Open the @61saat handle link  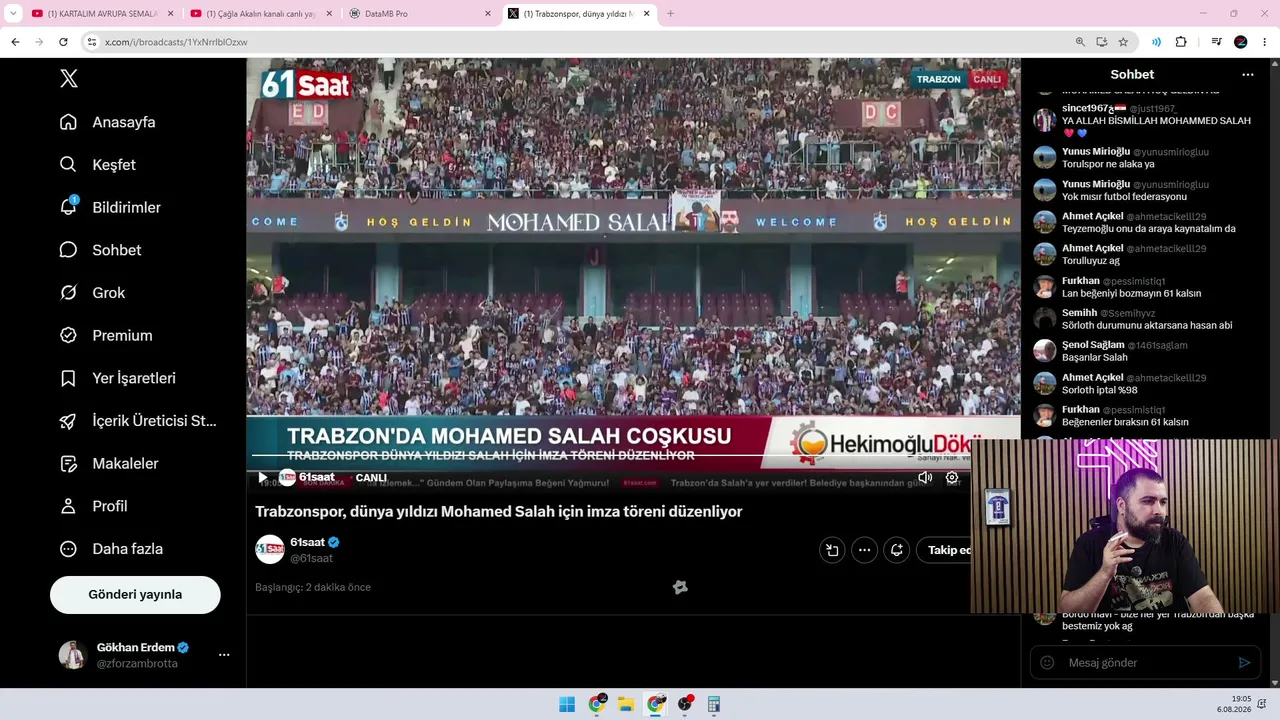click(x=311, y=558)
